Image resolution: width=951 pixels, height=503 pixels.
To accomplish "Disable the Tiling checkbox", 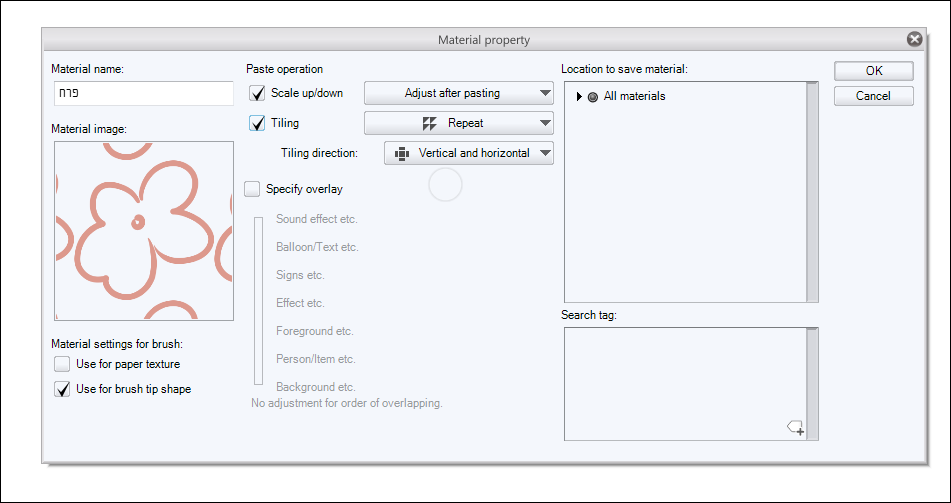I will tap(257, 123).
